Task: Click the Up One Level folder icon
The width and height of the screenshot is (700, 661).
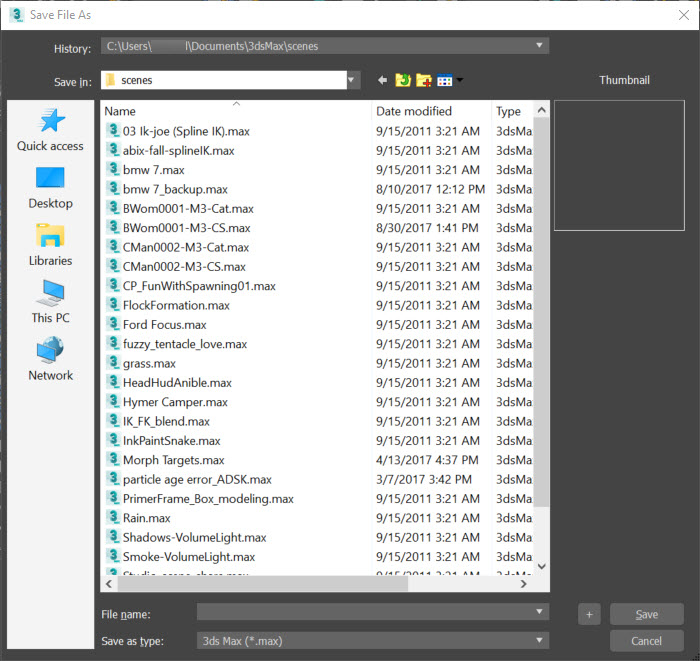Action: point(403,80)
